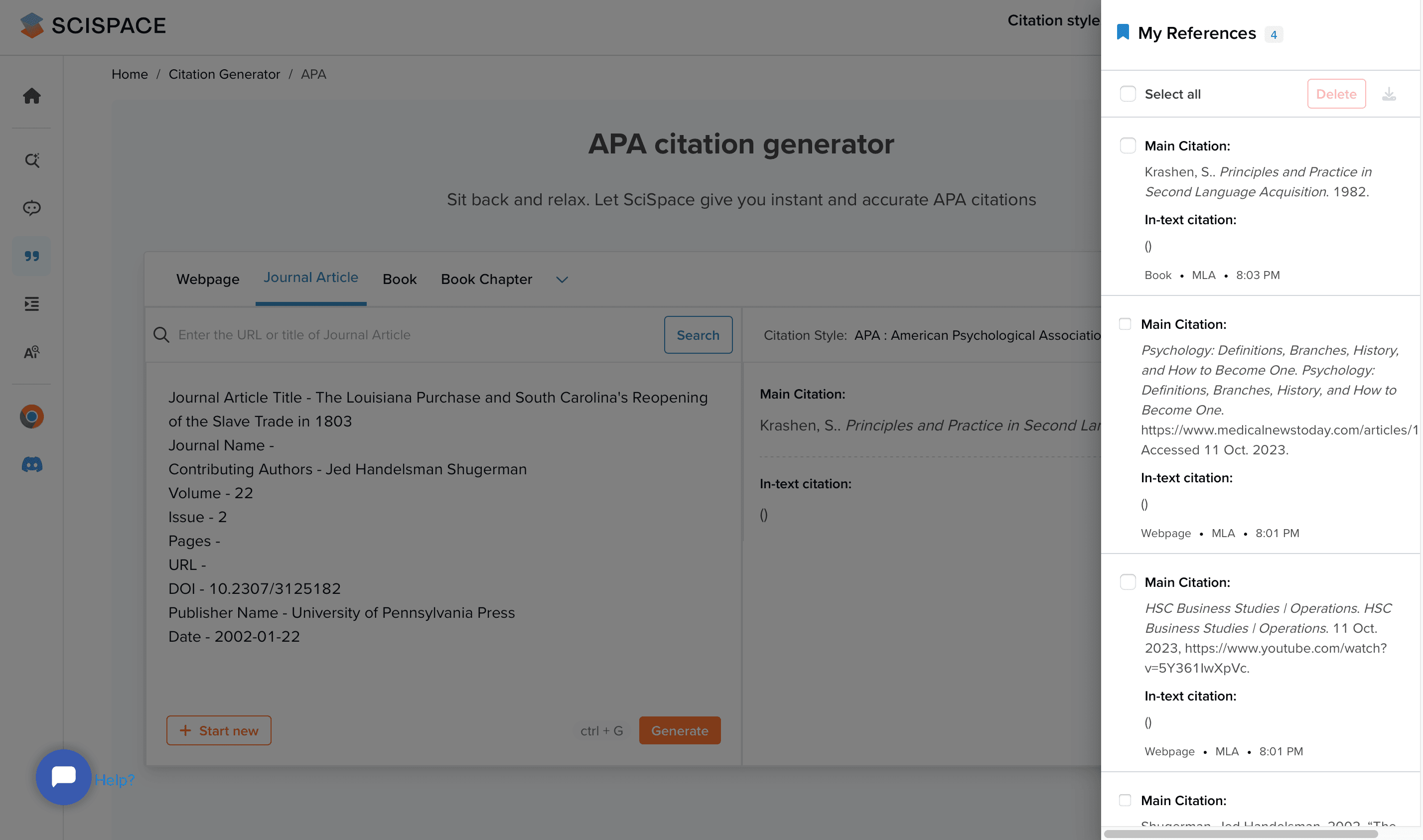The height and width of the screenshot is (840, 1423).
Task: Click the Discord icon in sidebar
Action: (32, 465)
